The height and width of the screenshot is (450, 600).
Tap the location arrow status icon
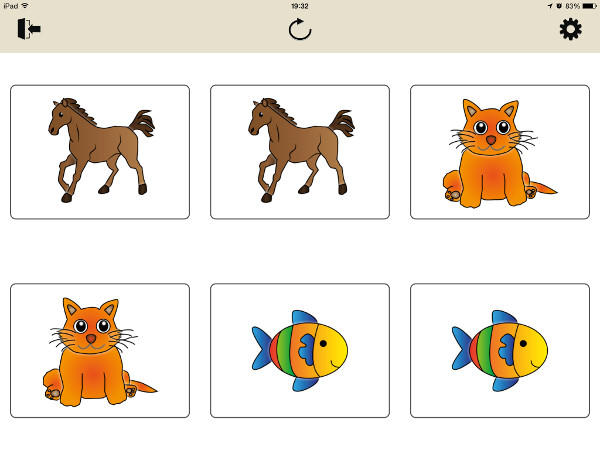[550, 6]
